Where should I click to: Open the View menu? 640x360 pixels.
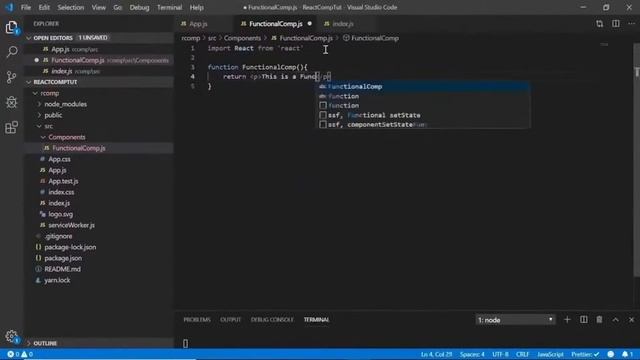(98, 7)
